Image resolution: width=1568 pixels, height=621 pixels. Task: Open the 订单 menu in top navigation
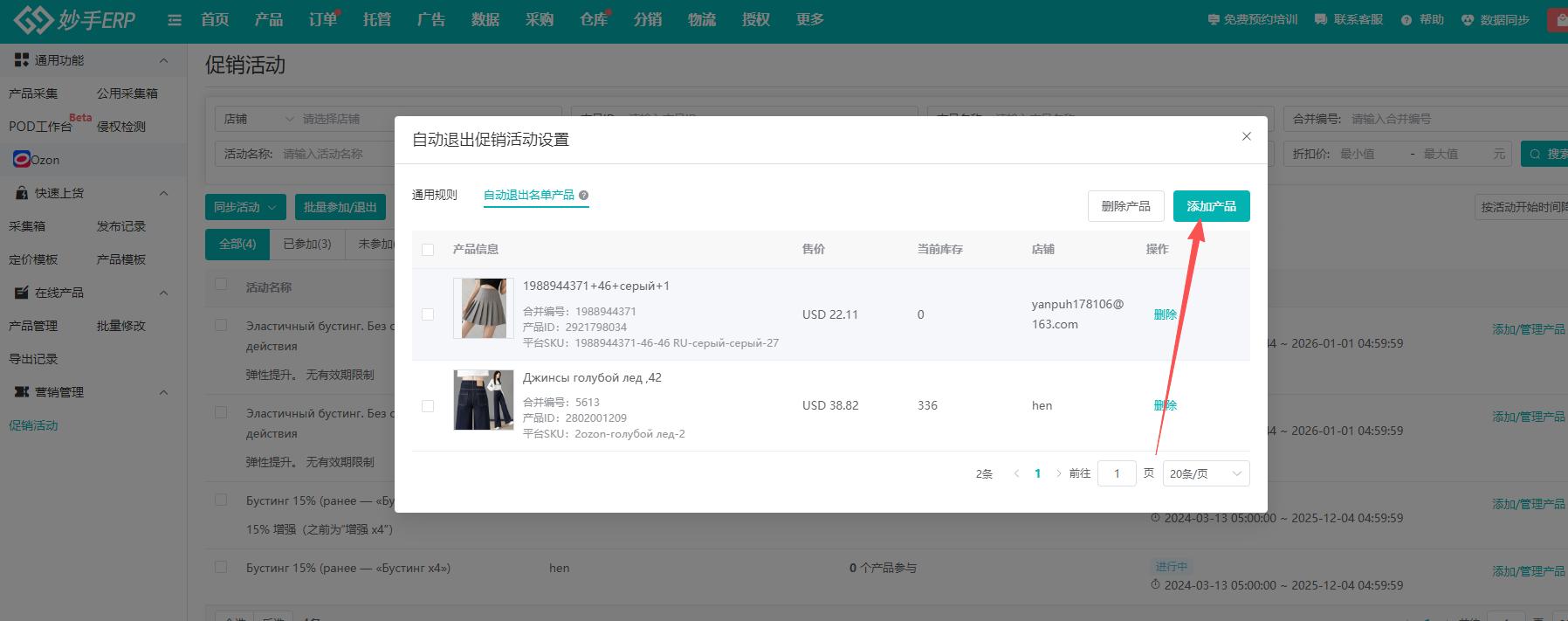click(x=322, y=20)
